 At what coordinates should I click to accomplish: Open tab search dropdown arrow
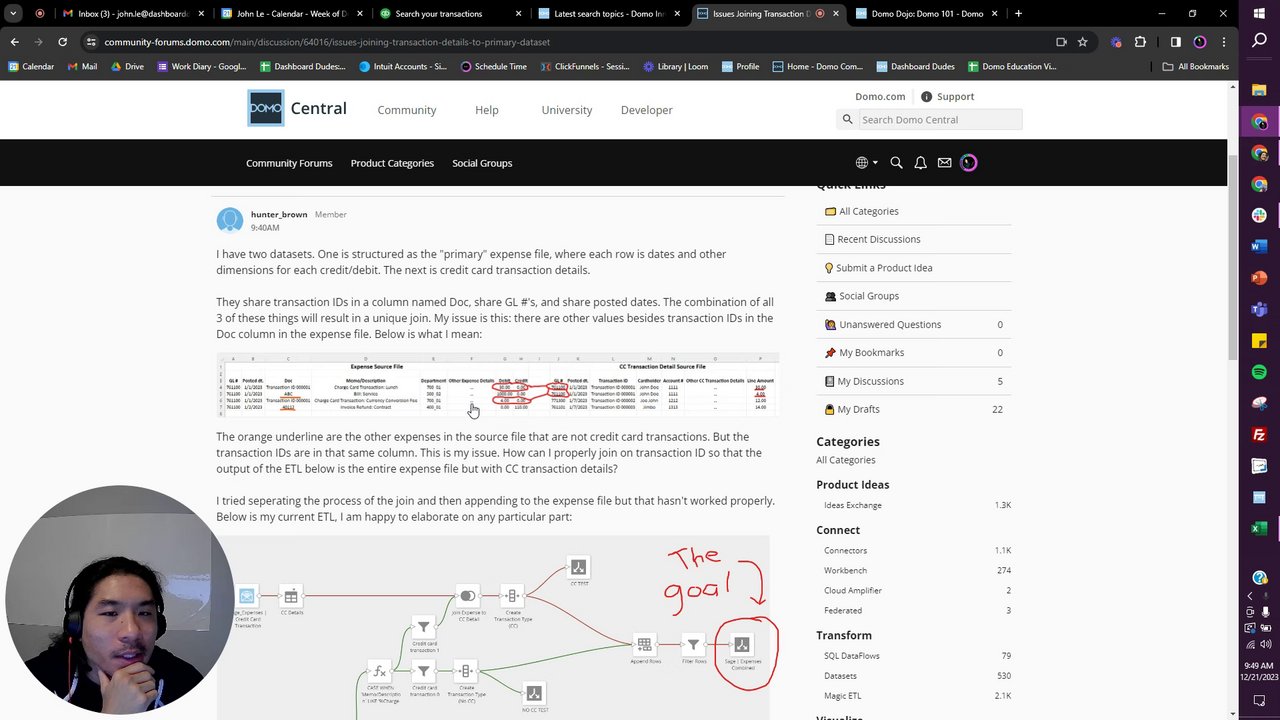[x=13, y=14]
